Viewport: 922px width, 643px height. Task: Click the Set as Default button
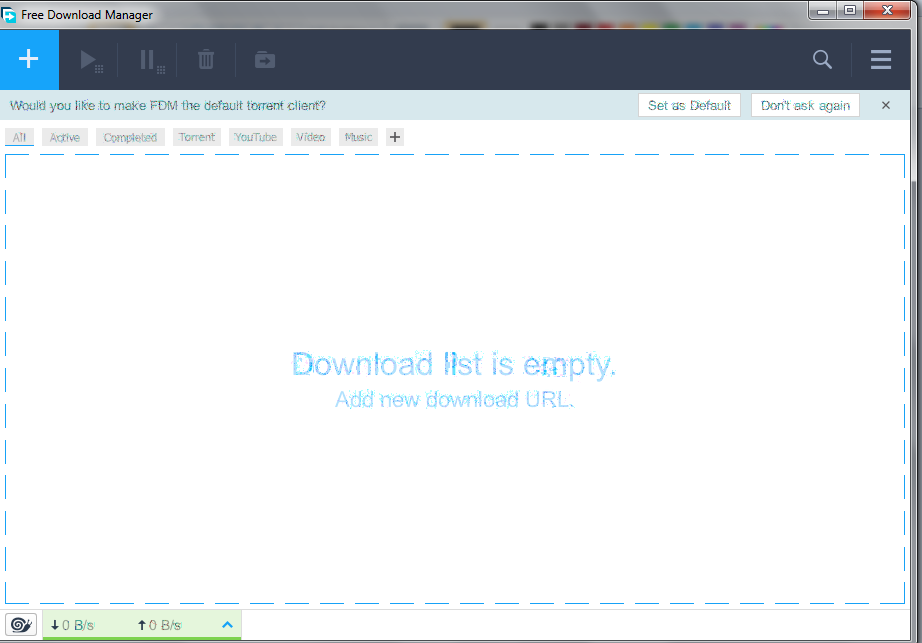[x=689, y=105]
